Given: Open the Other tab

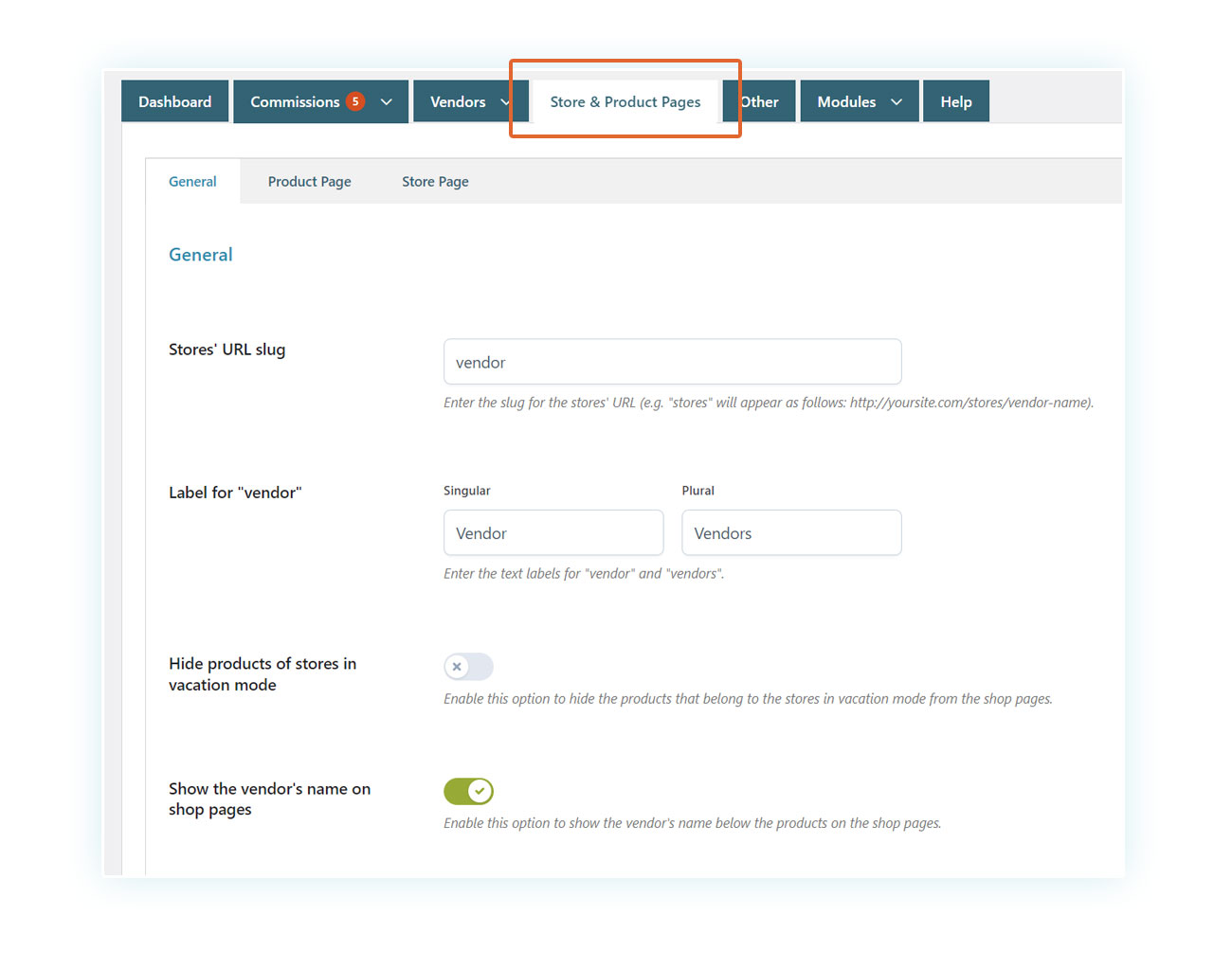Looking at the screenshot, I should 761,102.
